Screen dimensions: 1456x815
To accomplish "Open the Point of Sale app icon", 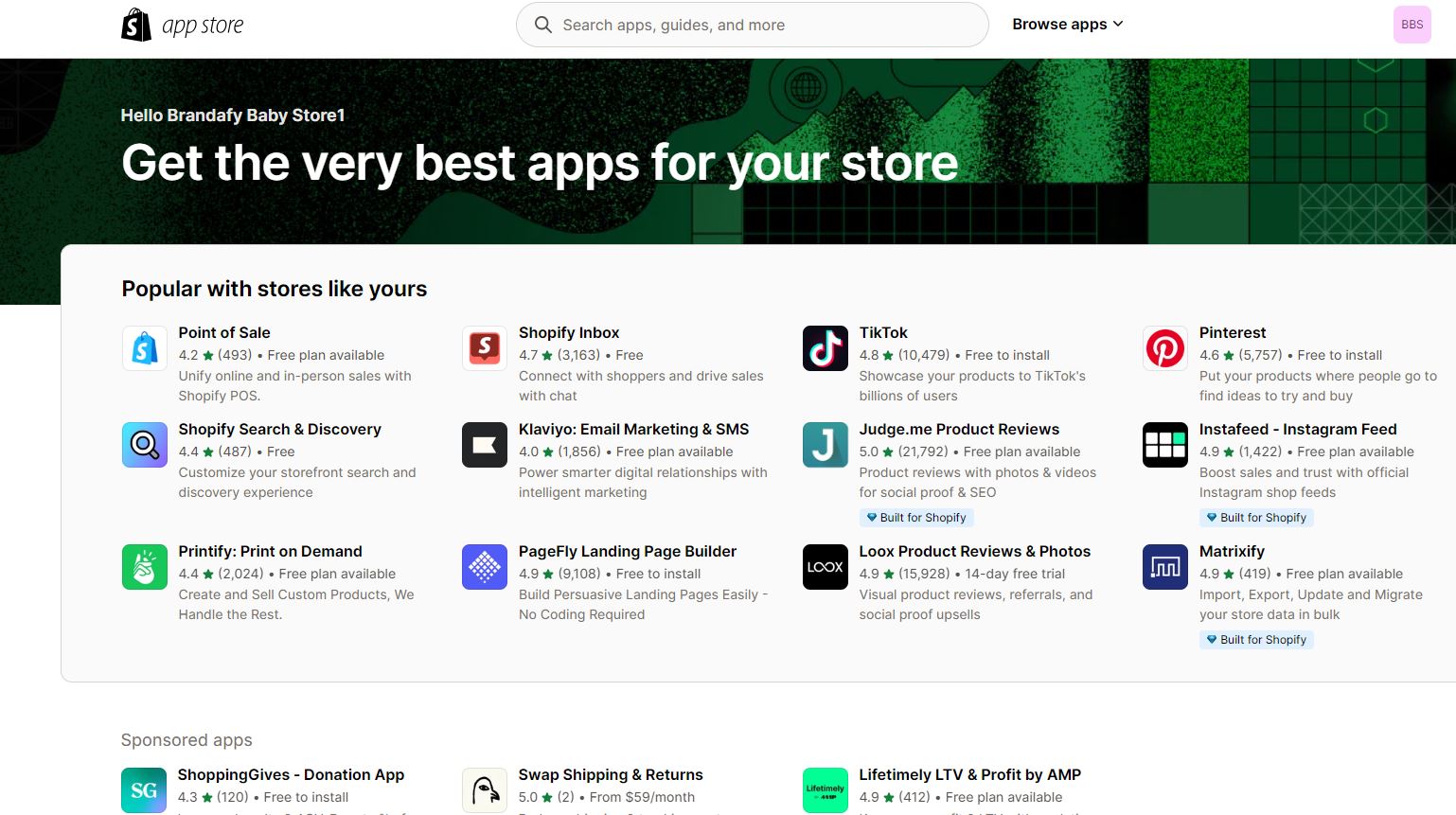I will tap(145, 348).
